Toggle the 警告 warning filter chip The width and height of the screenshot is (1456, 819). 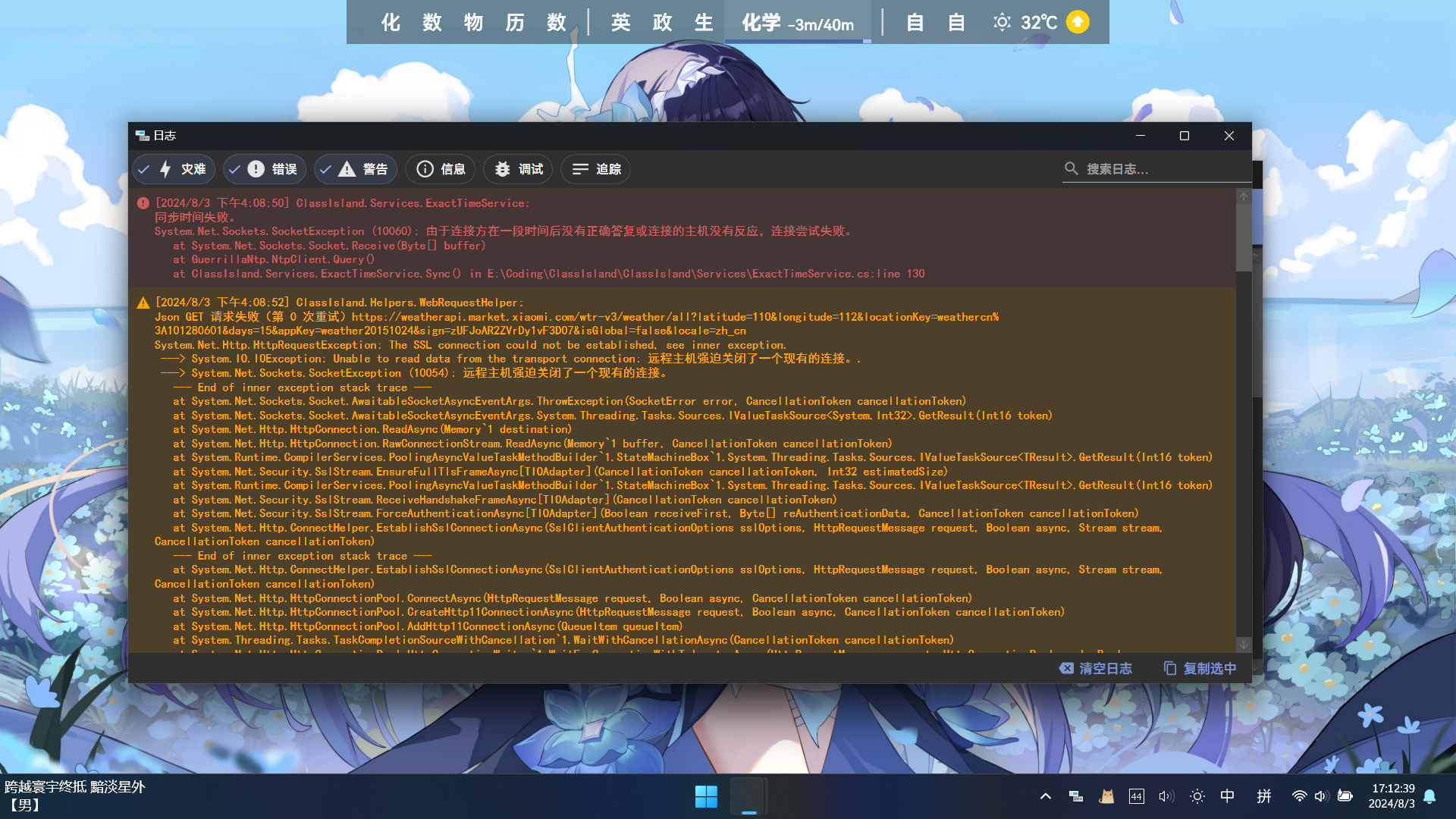tap(356, 169)
